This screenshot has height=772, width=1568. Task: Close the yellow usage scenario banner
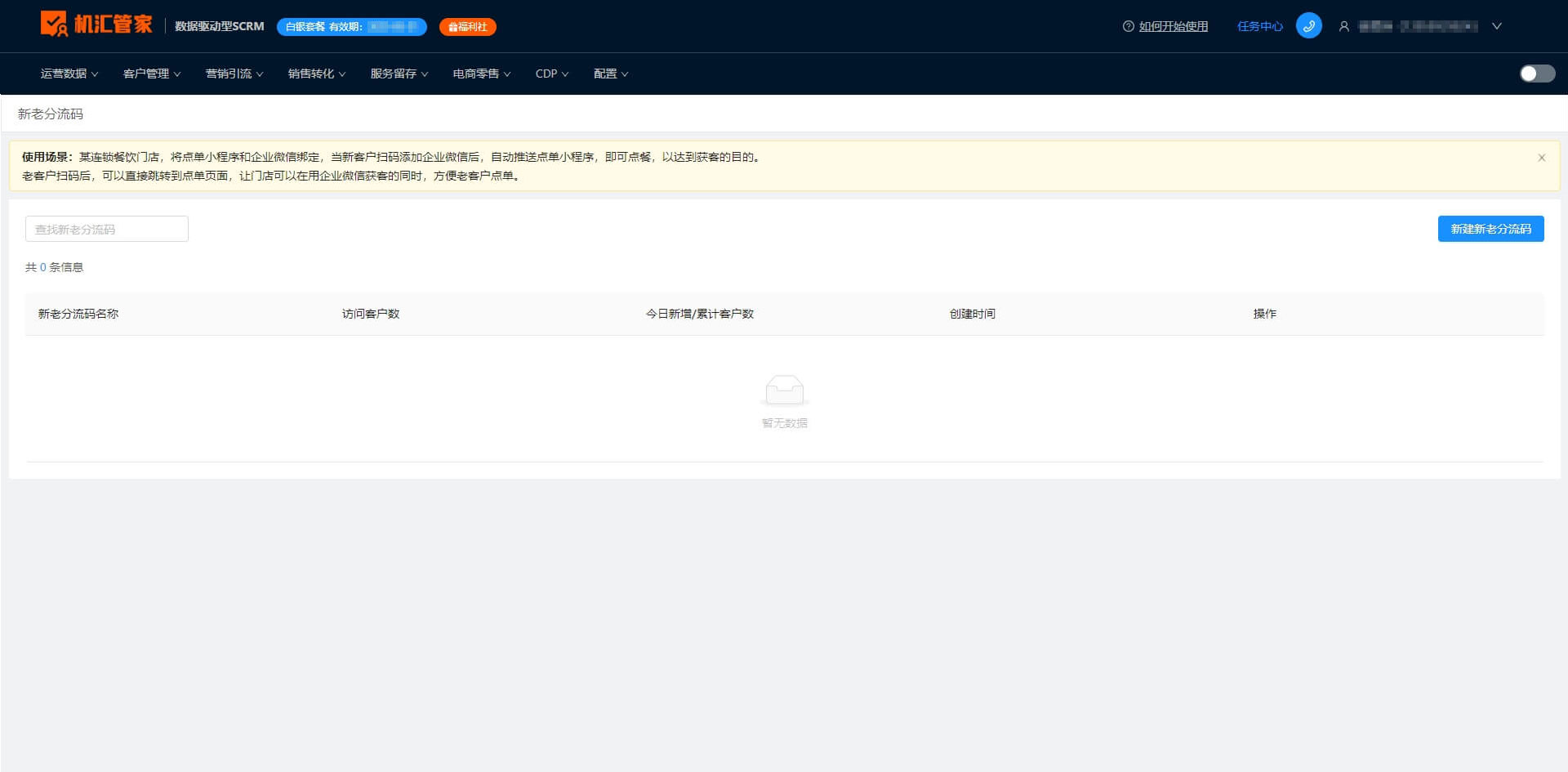(1541, 158)
